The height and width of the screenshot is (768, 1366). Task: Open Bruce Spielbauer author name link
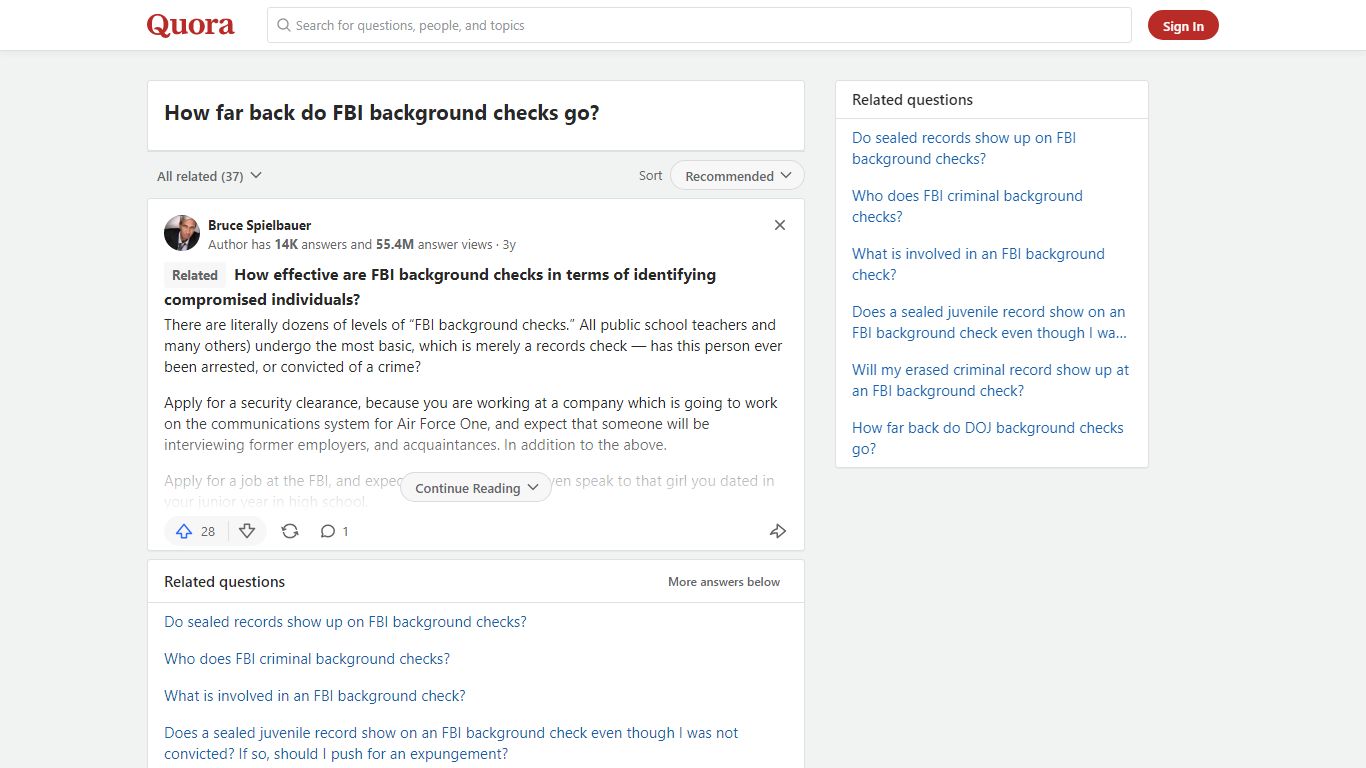pos(260,225)
